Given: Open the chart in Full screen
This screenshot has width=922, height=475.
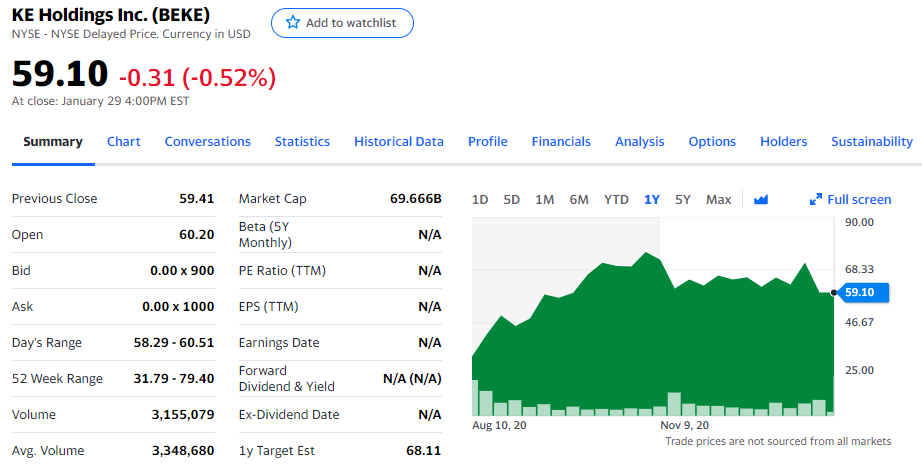Looking at the screenshot, I should pos(850,200).
